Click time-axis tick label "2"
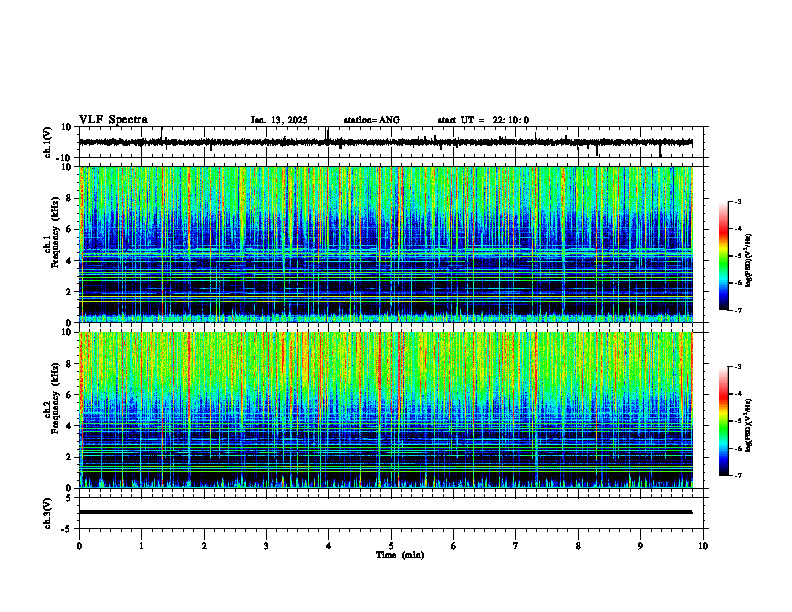This screenshot has width=792, height=612. click(204, 546)
